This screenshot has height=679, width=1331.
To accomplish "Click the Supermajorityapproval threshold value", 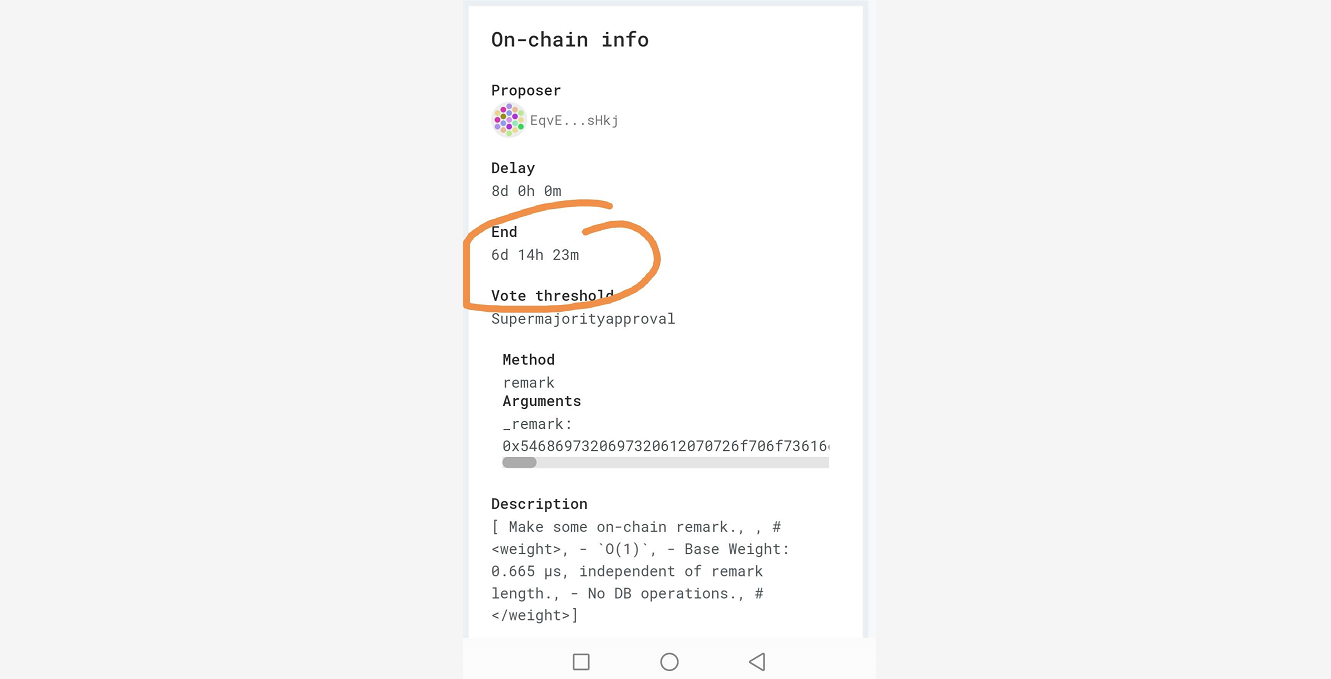I will point(583,319).
